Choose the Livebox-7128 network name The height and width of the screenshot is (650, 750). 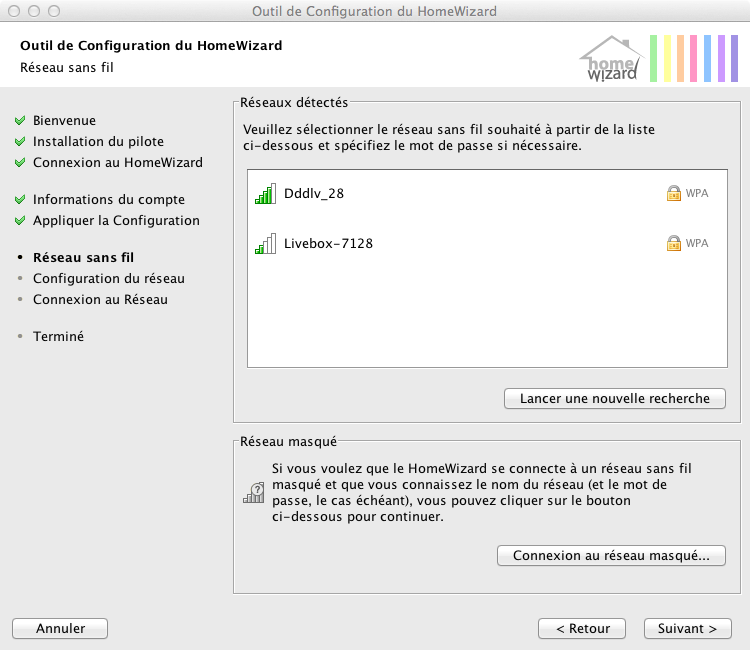click(328, 243)
